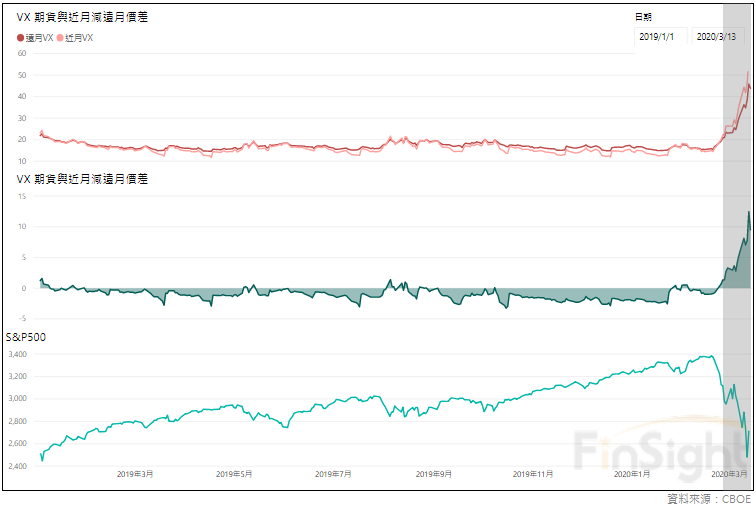
Task: Click the 2019年3月 axis label
Action: [x=136, y=473]
